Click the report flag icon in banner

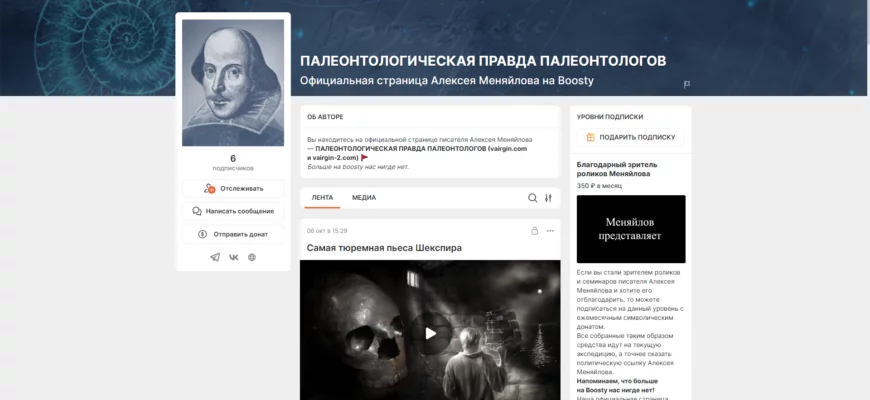tap(686, 84)
